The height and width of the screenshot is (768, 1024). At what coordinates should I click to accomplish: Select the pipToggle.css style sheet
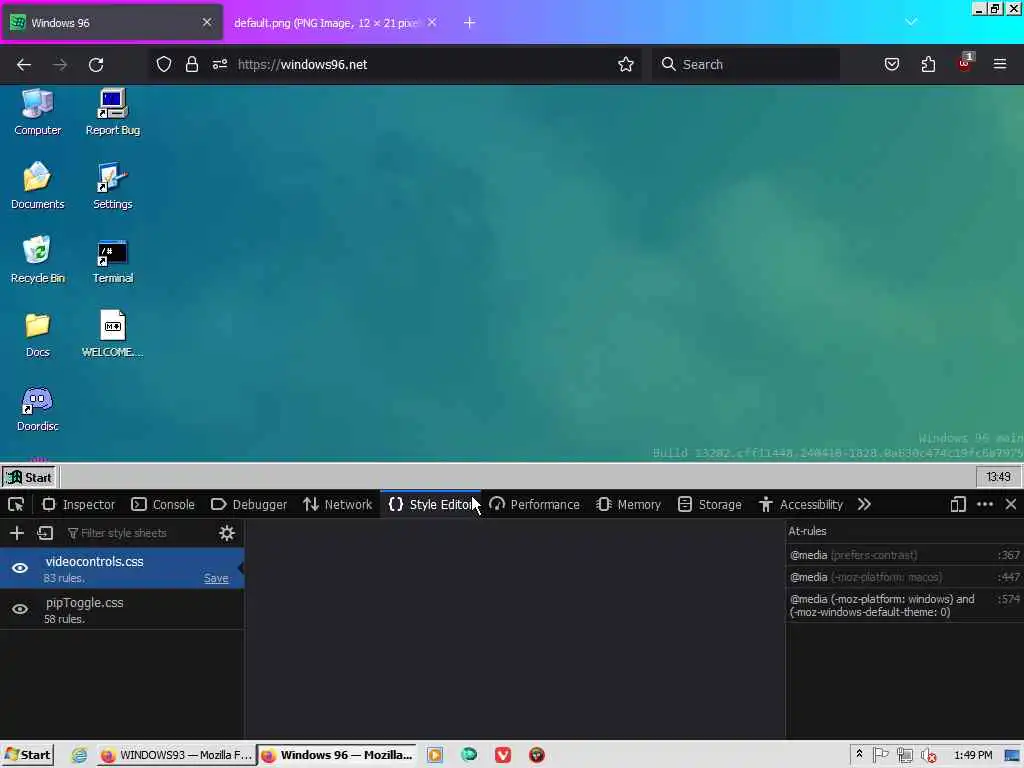pos(122,609)
